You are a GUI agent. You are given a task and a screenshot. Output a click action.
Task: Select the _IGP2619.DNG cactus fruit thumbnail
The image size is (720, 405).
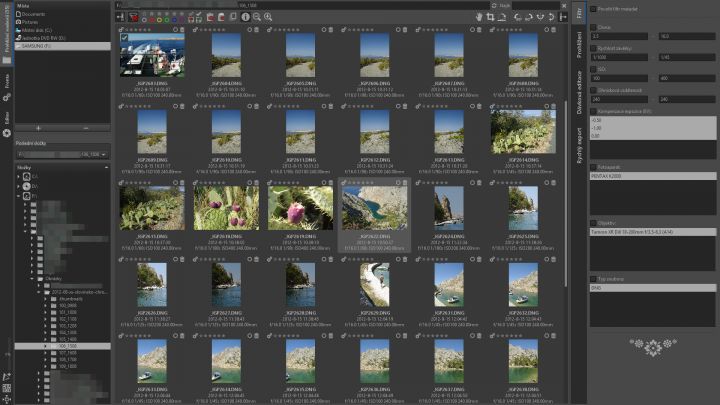(x=300, y=208)
